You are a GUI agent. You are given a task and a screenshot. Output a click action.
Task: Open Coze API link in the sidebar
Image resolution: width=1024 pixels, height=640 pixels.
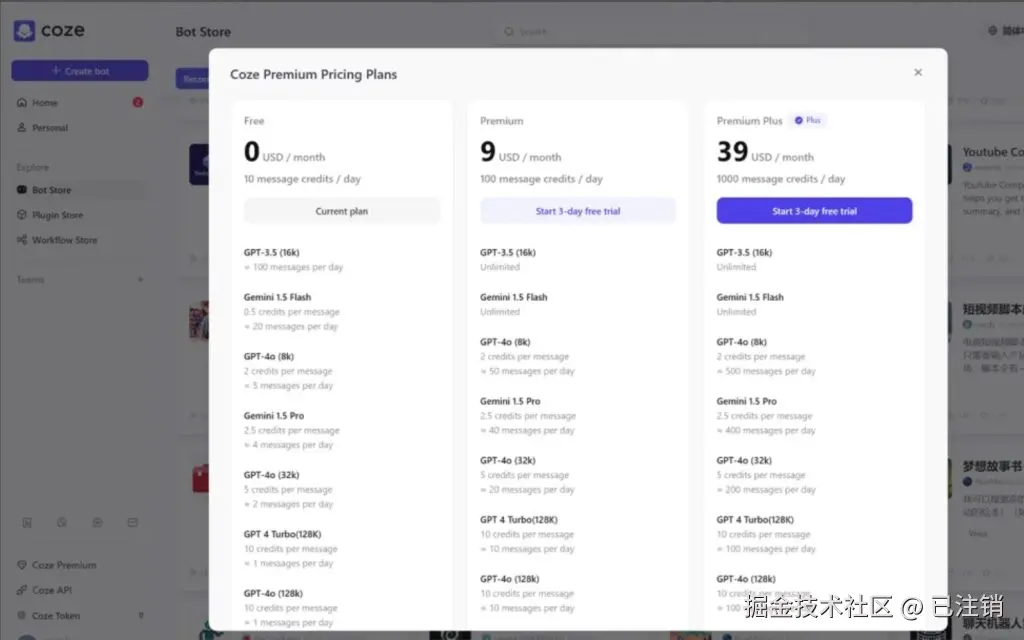(52, 590)
